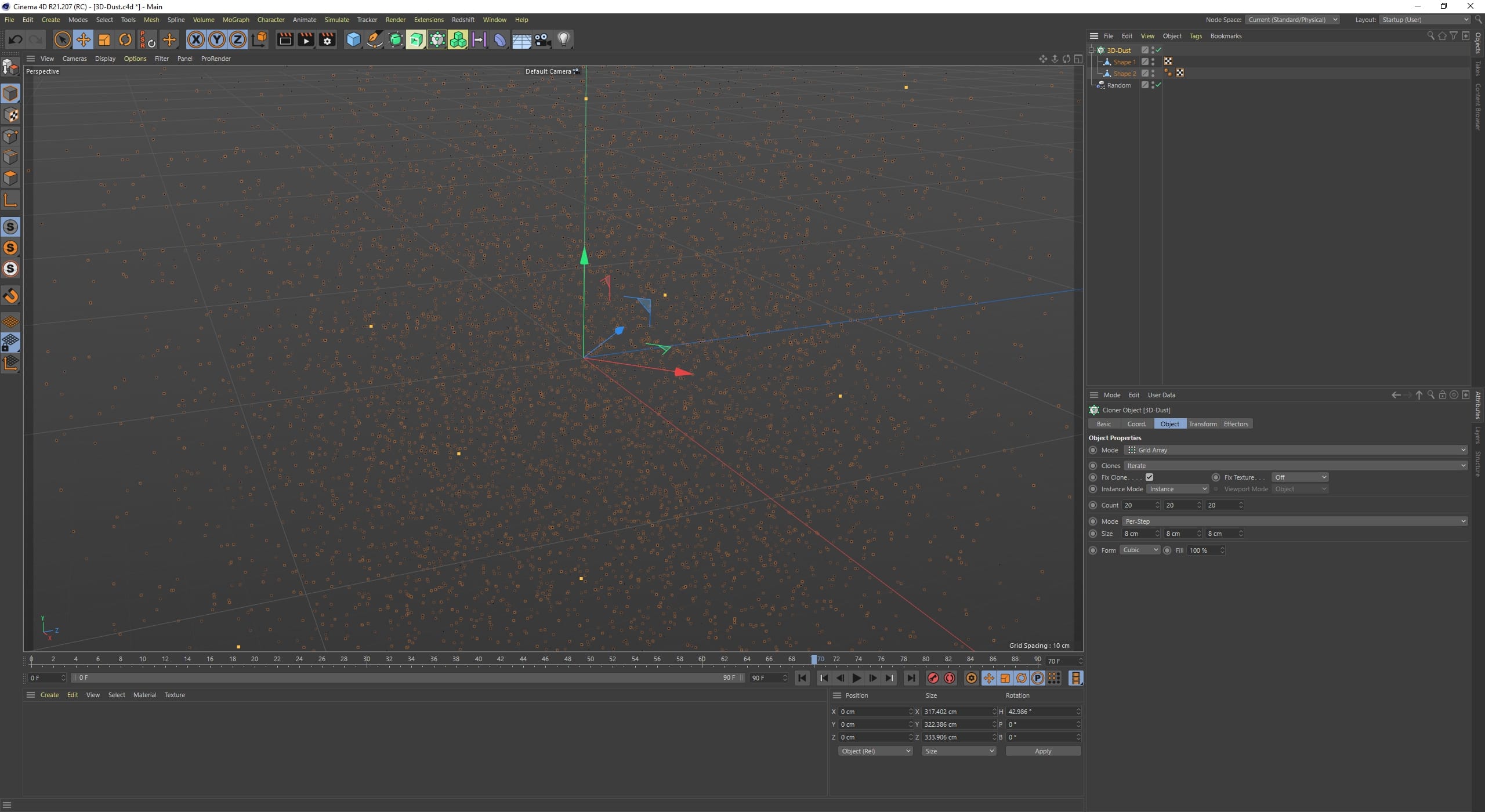1485x812 pixels.
Task: Open the Grid Array mode dropdown
Action: [1295, 450]
